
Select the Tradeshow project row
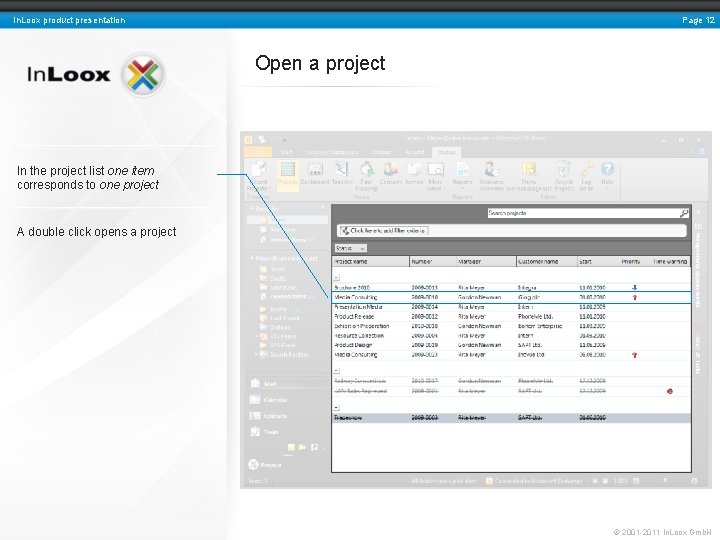pyautogui.click(x=511, y=418)
